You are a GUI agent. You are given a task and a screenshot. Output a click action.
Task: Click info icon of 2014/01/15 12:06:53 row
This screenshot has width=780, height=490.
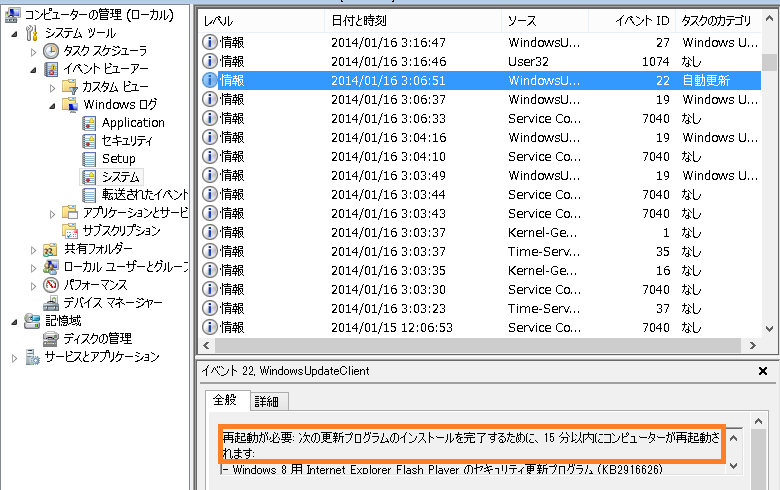tap(209, 327)
